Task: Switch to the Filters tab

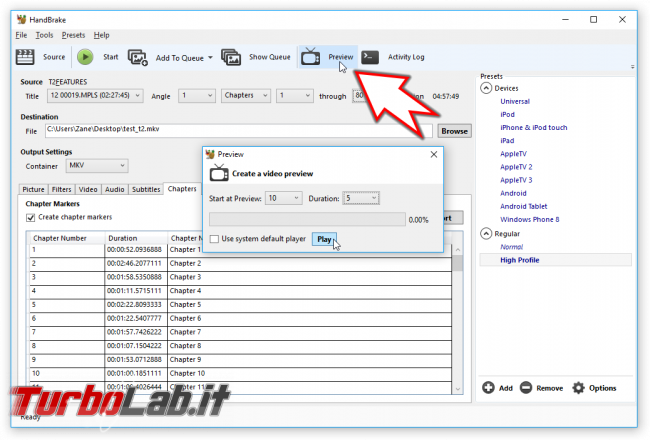Action: [61, 189]
